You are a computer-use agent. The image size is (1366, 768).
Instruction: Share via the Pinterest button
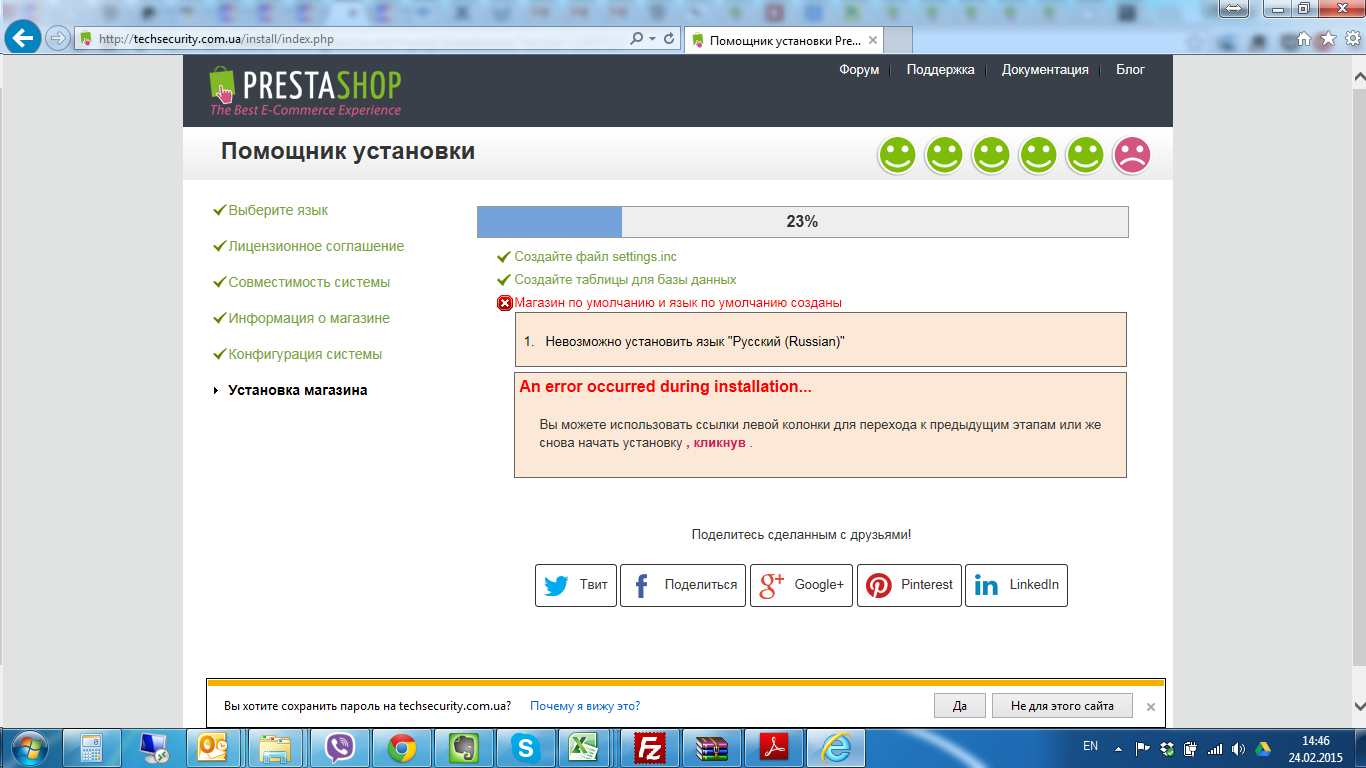(x=909, y=585)
